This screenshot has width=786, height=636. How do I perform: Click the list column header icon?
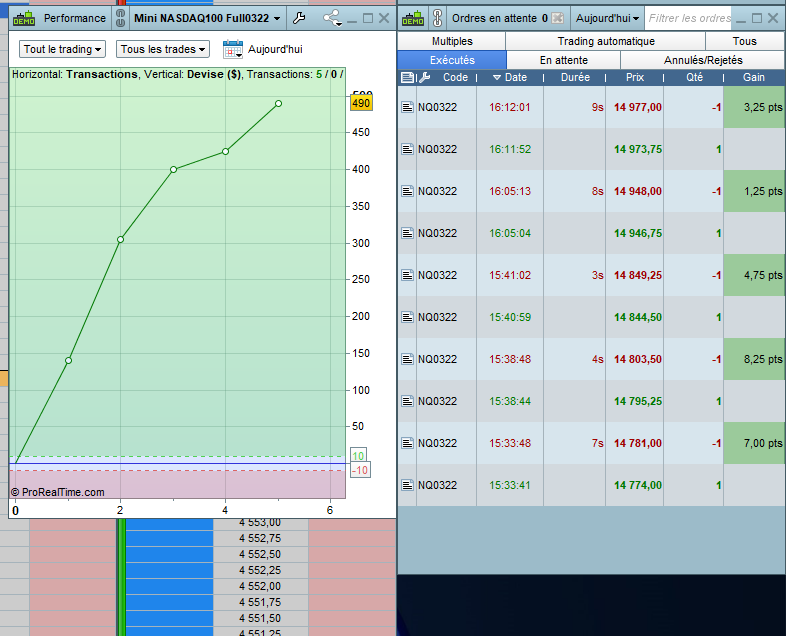(x=407, y=77)
